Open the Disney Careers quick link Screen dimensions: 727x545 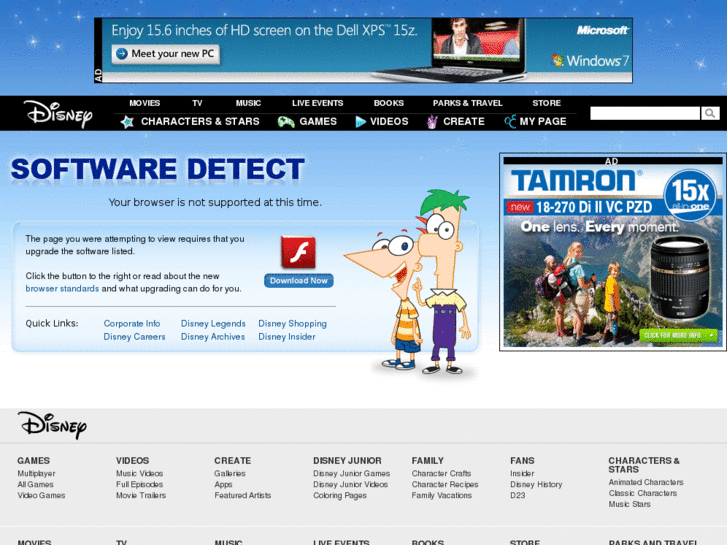134,337
